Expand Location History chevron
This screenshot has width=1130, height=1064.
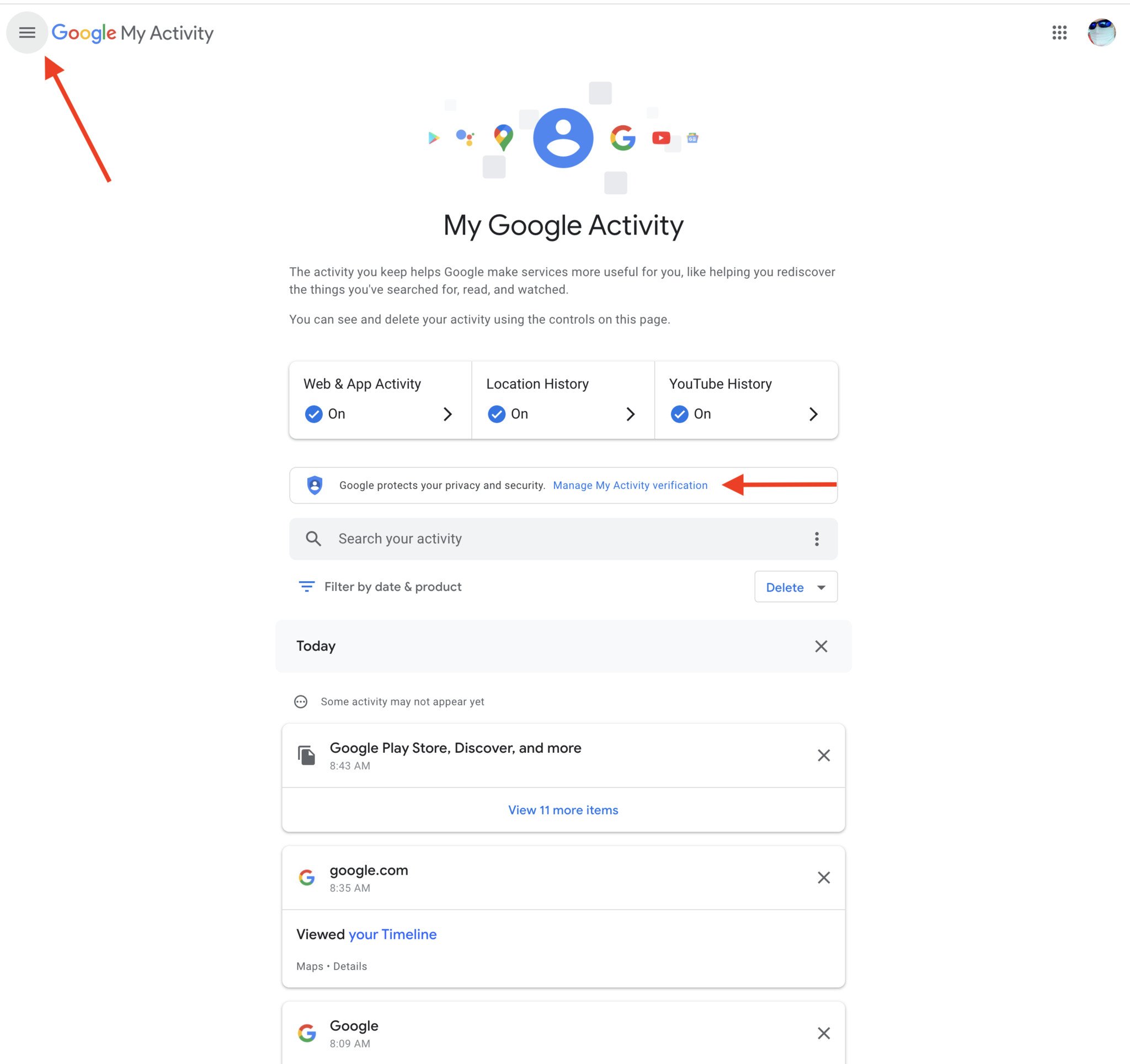pos(630,414)
